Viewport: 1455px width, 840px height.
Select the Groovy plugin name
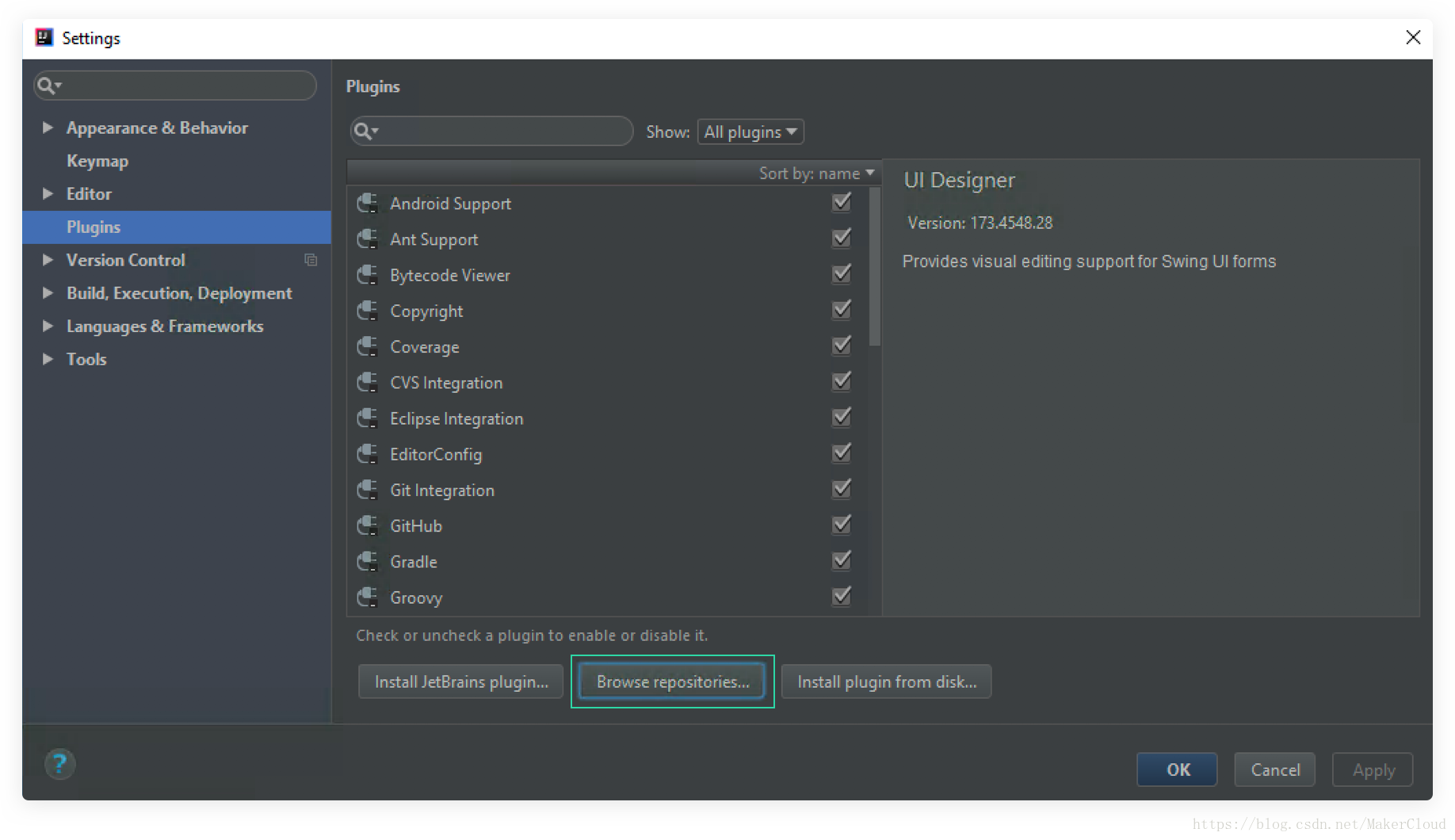tap(416, 598)
